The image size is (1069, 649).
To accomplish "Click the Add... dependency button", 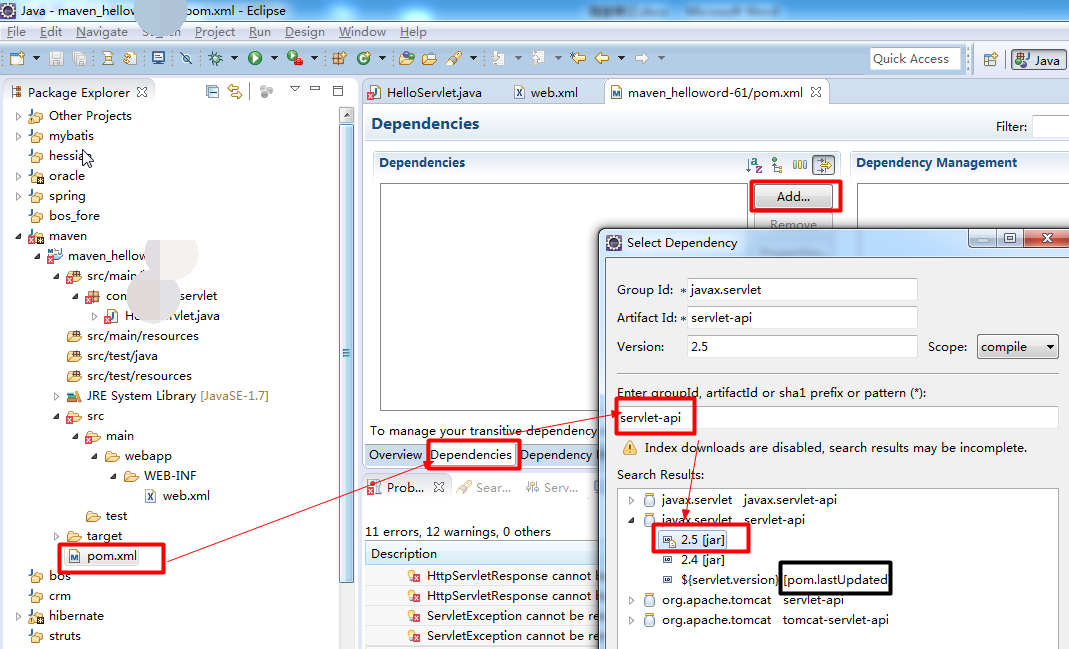I will click(x=794, y=197).
